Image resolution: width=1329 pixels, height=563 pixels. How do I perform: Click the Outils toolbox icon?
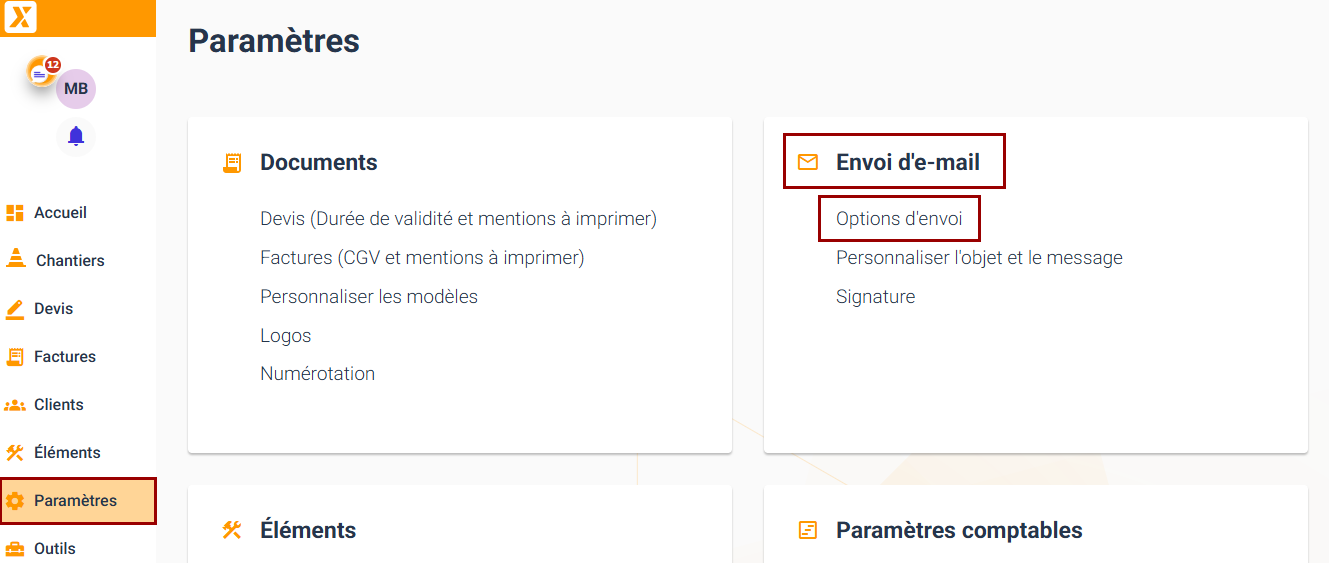tap(15, 549)
